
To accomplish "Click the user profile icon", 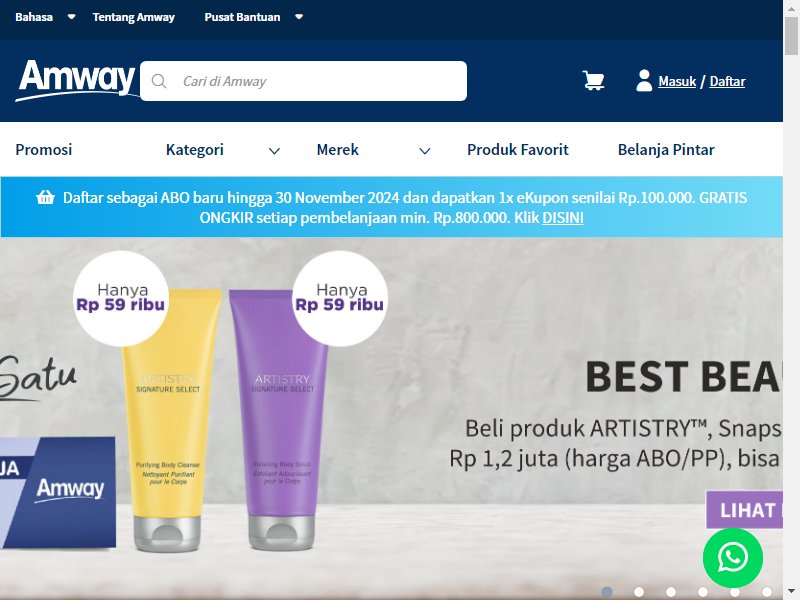I will 644,81.
